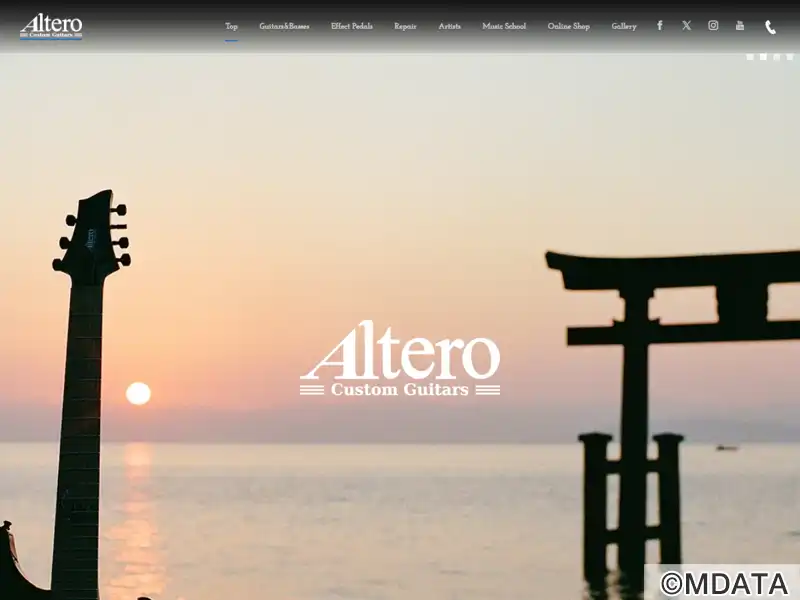Image resolution: width=800 pixels, height=600 pixels.
Task: Open the Music School link
Action: (x=503, y=26)
